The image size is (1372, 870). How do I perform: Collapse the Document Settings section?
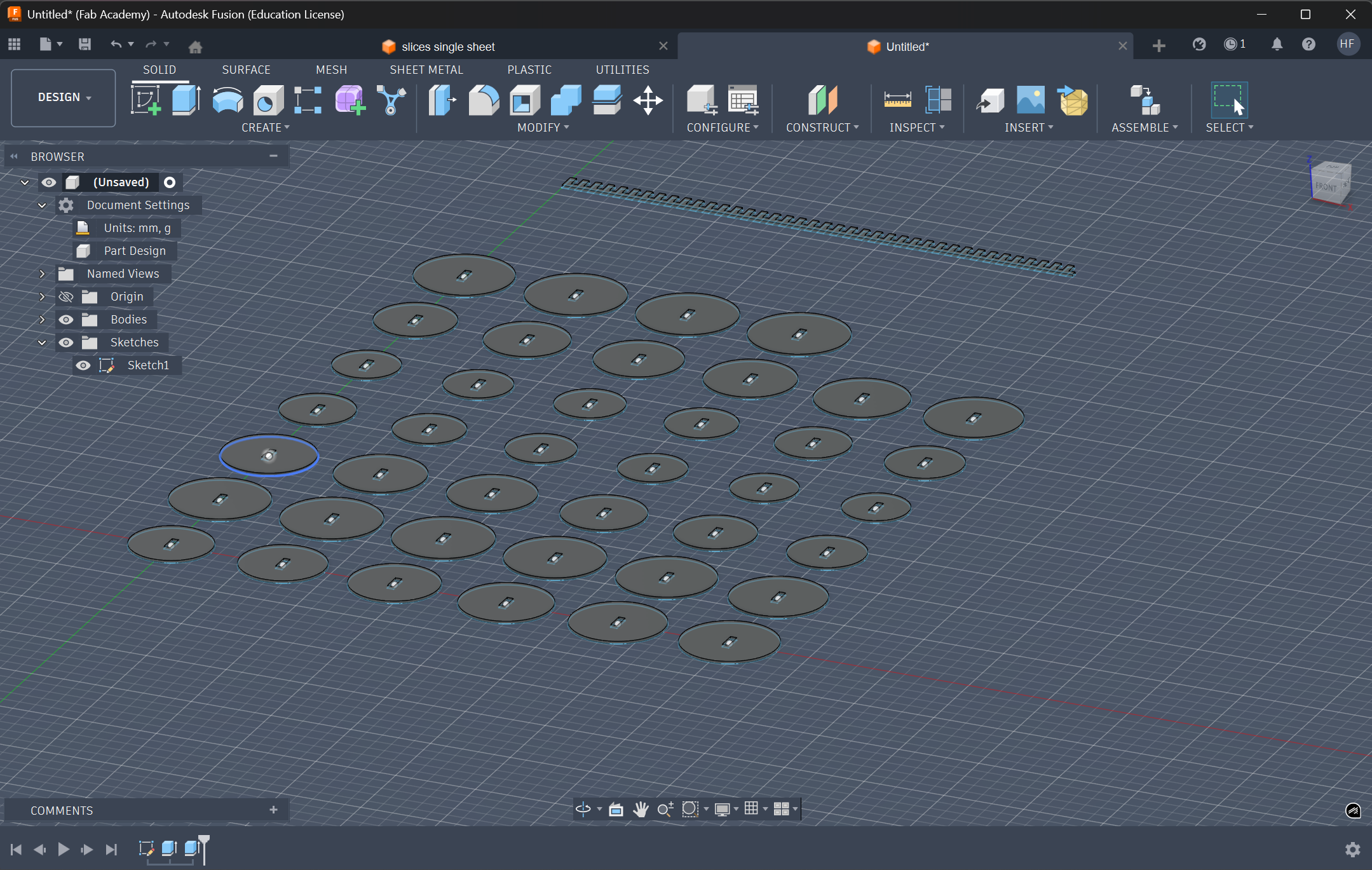click(42, 205)
